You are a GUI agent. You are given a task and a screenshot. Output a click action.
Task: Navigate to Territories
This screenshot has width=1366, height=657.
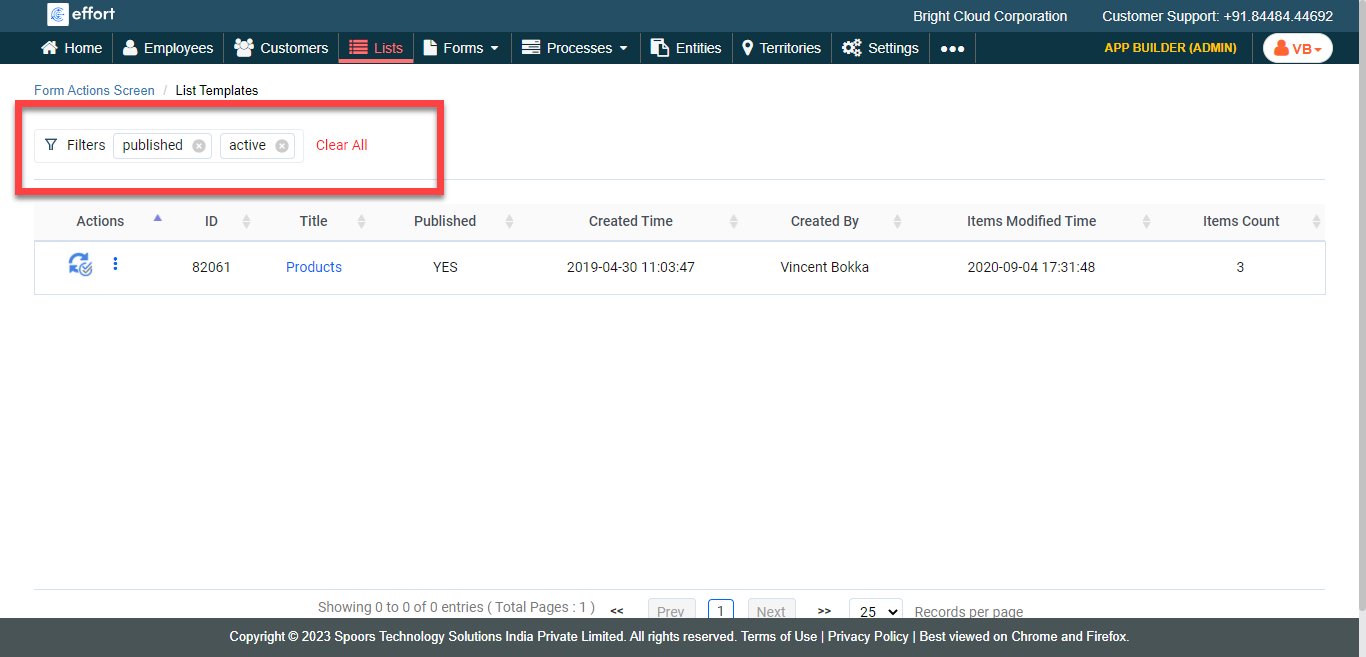coord(781,48)
